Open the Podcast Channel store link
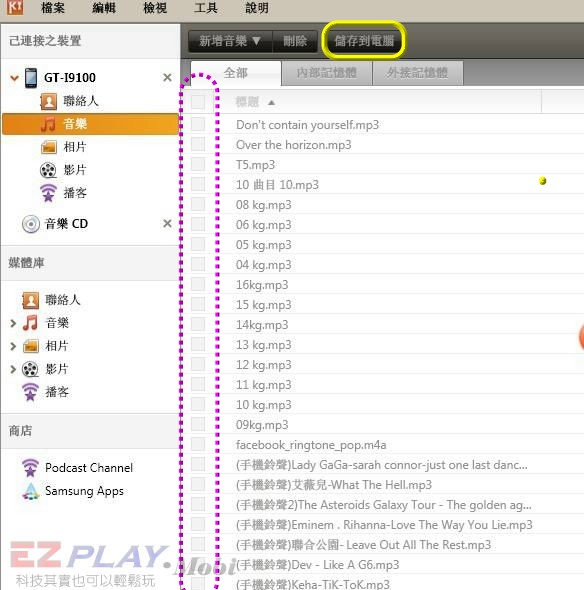Viewport: 584px width, 590px height. 89,468
